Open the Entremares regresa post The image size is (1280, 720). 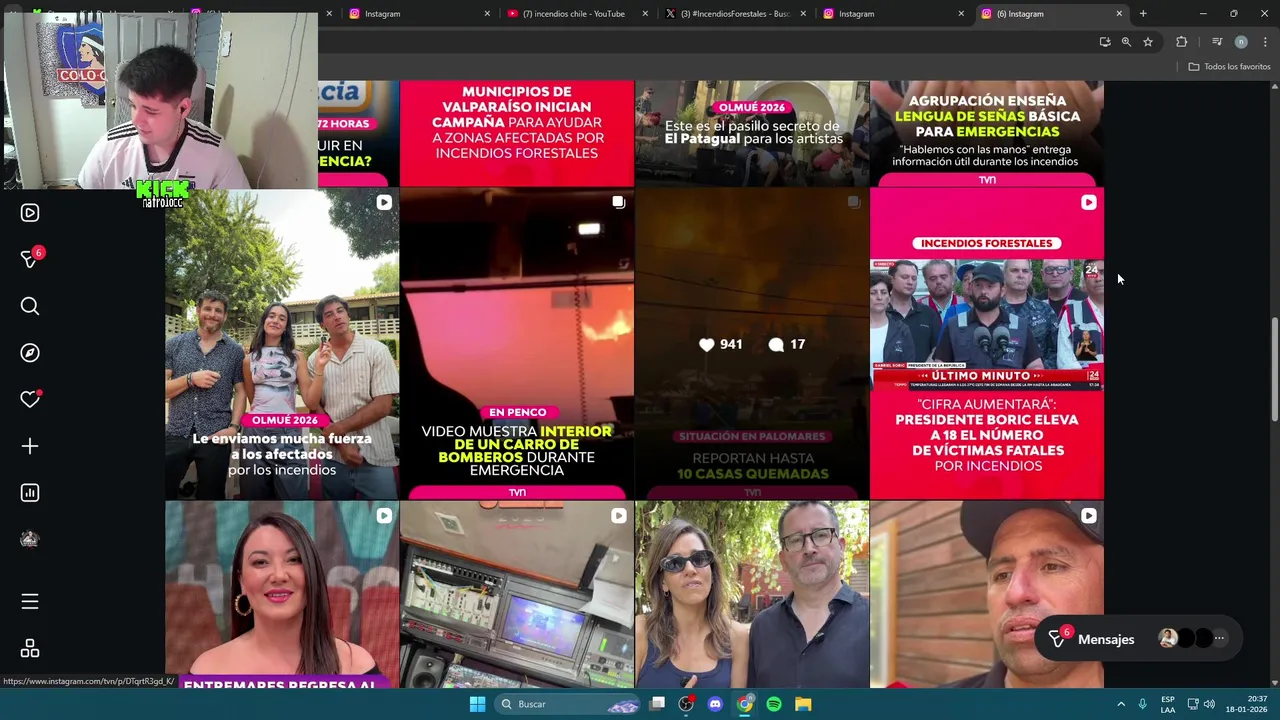coord(282,595)
